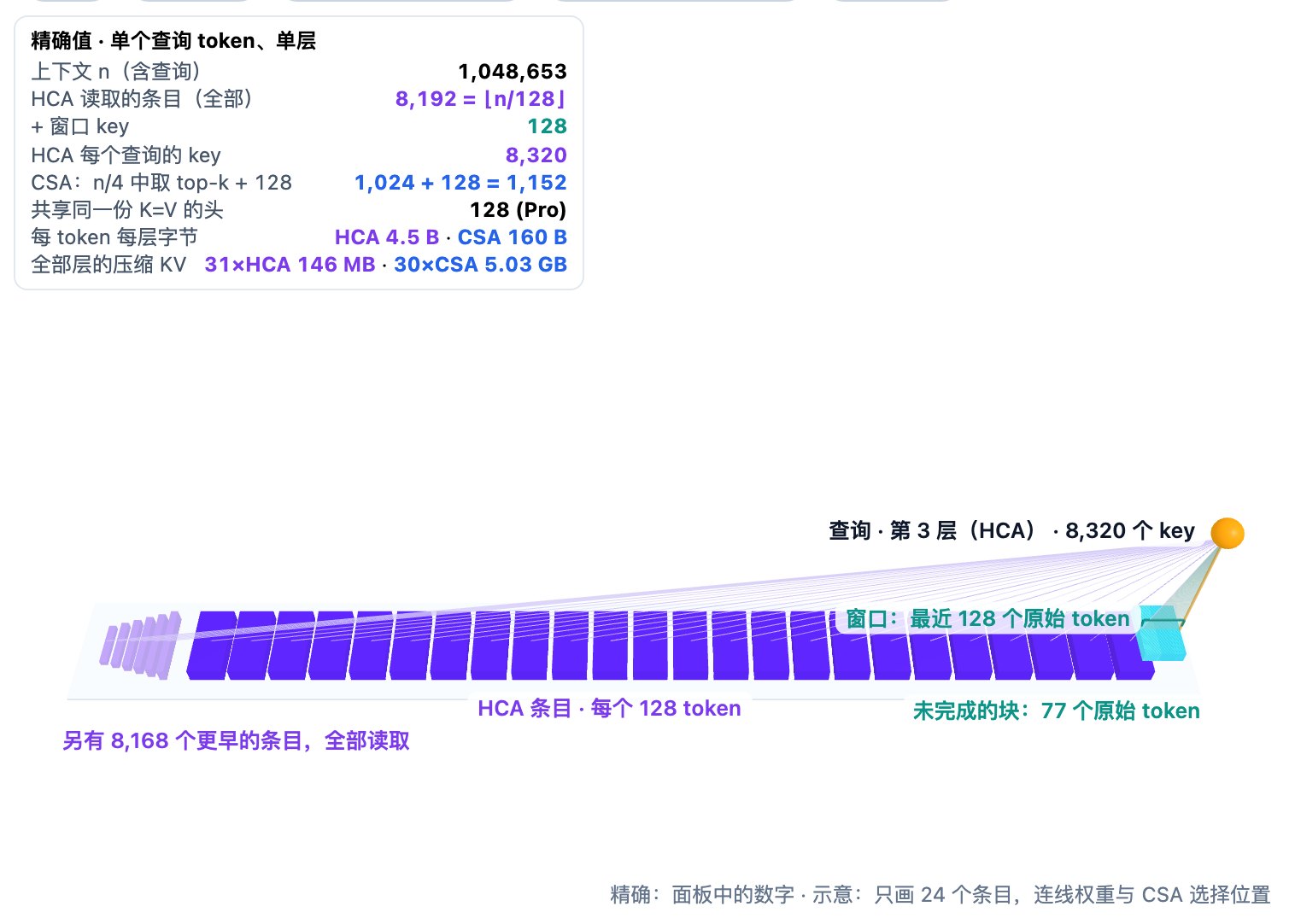Select the purple value "8,320"
Image resolution: width=1295 pixels, height=924 pixels.
536,155
